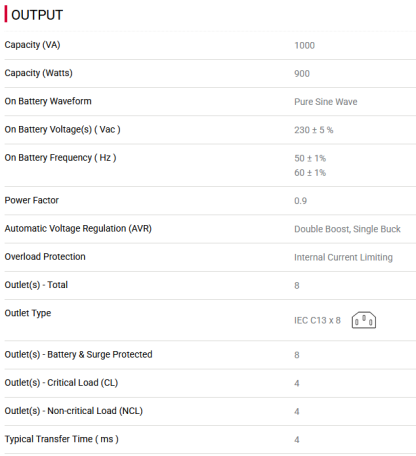Select the Power Factor label
Image resolution: width=416 pixels, height=456 pixels.
click(x=32, y=200)
